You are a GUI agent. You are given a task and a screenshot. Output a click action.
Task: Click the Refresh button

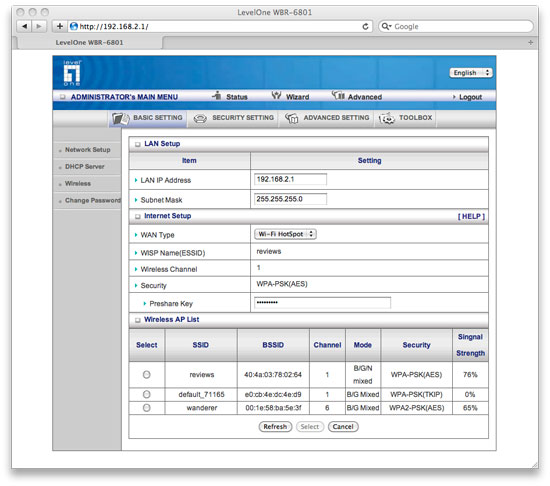coord(275,427)
